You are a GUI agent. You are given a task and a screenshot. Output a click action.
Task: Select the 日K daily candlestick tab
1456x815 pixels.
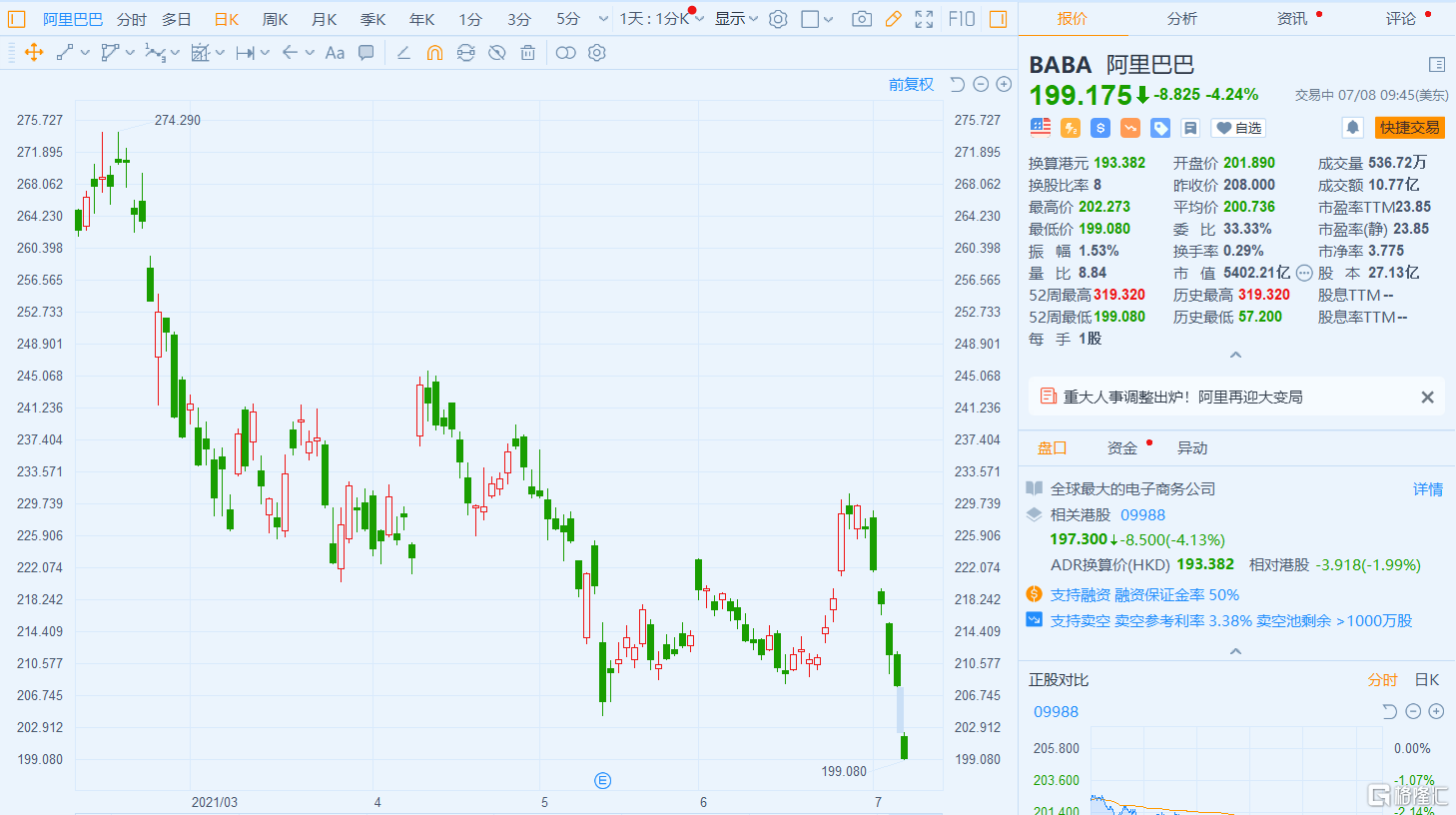227,19
